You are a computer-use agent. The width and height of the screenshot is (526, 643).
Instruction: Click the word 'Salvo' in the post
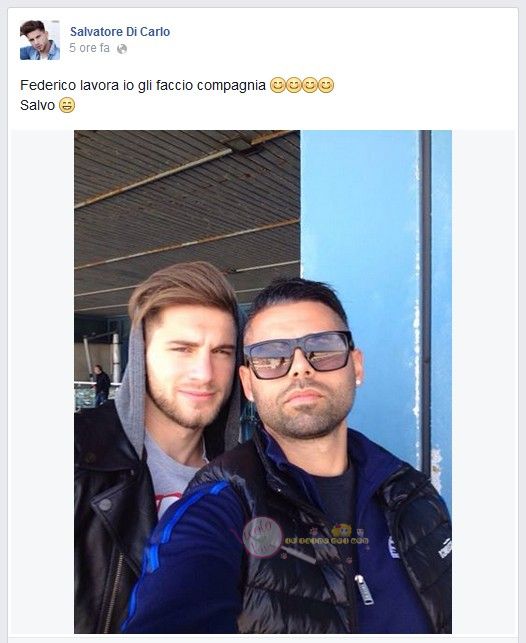click(x=37, y=105)
